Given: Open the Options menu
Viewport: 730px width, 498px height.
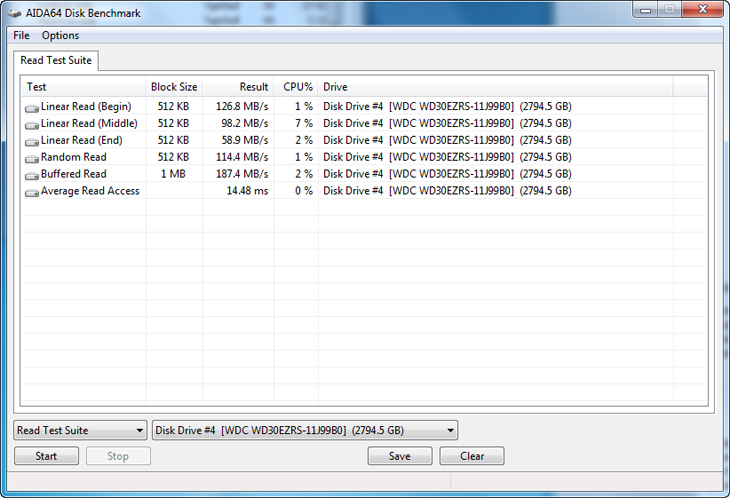Looking at the screenshot, I should 60,35.
